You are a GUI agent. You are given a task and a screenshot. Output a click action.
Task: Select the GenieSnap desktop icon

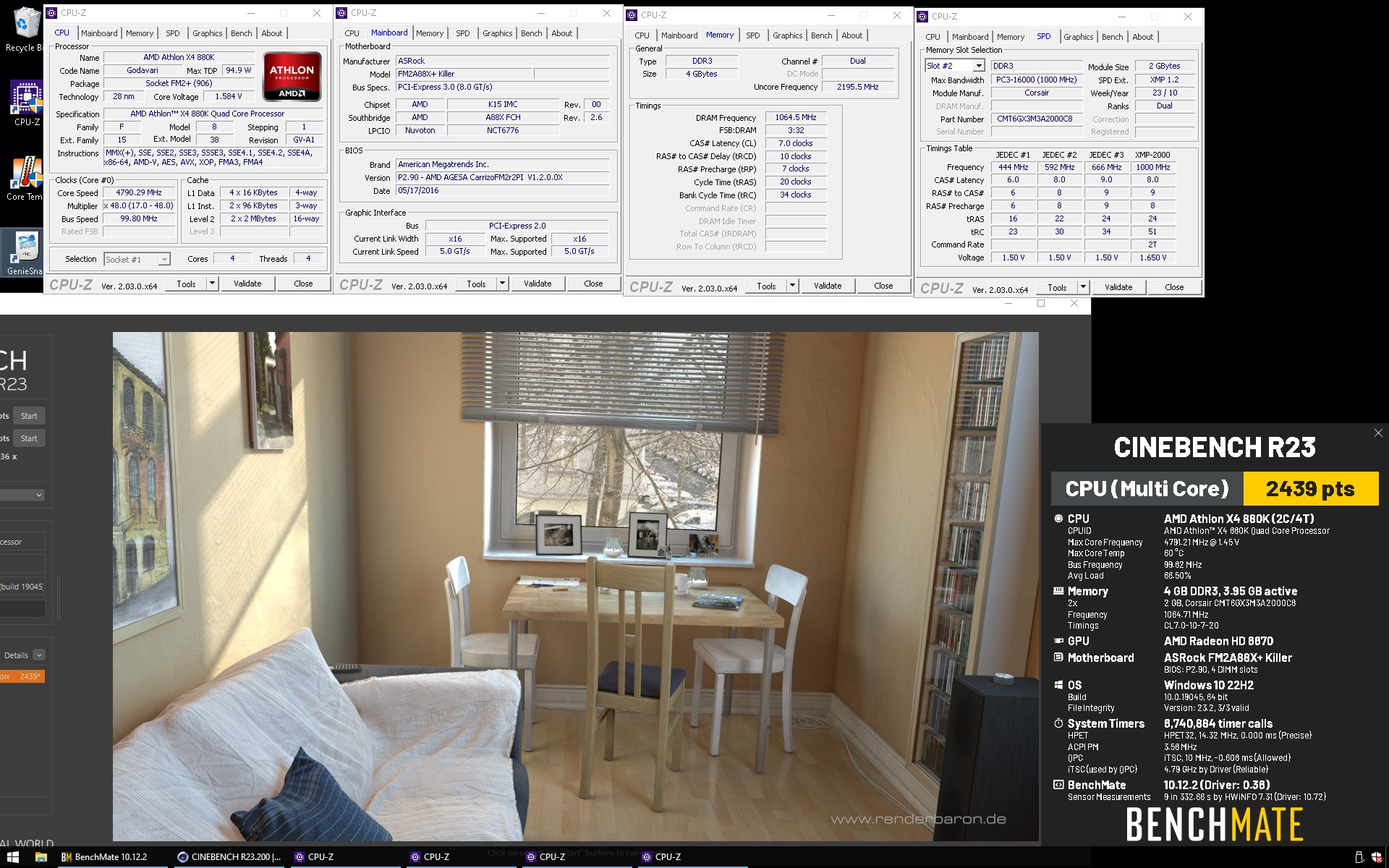tap(25, 252)
